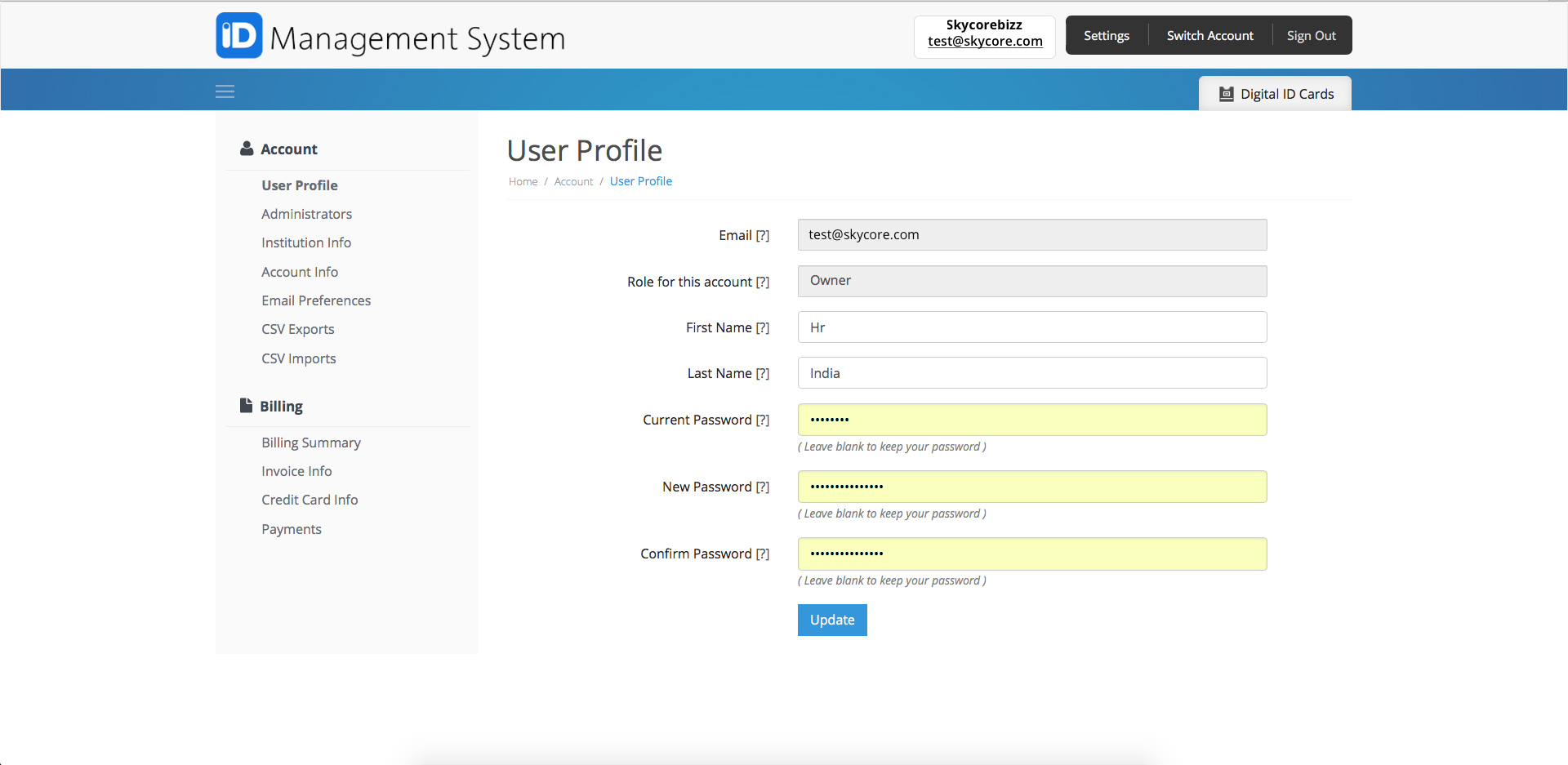The height and width of the screenshot is (765, 1568).
Task: Sign Out of the account
Action: click(x=1311, y=36)
